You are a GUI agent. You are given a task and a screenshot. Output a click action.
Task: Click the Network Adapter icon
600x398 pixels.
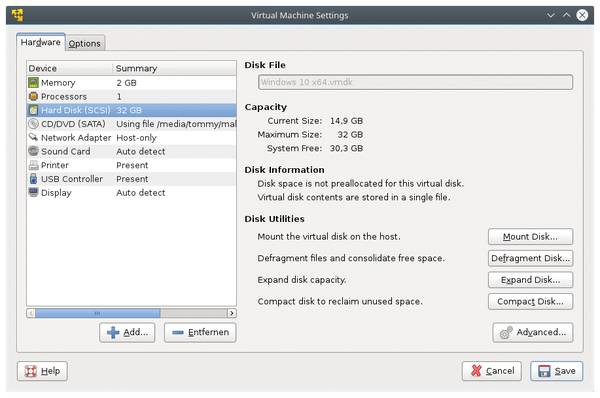point(34,137)
